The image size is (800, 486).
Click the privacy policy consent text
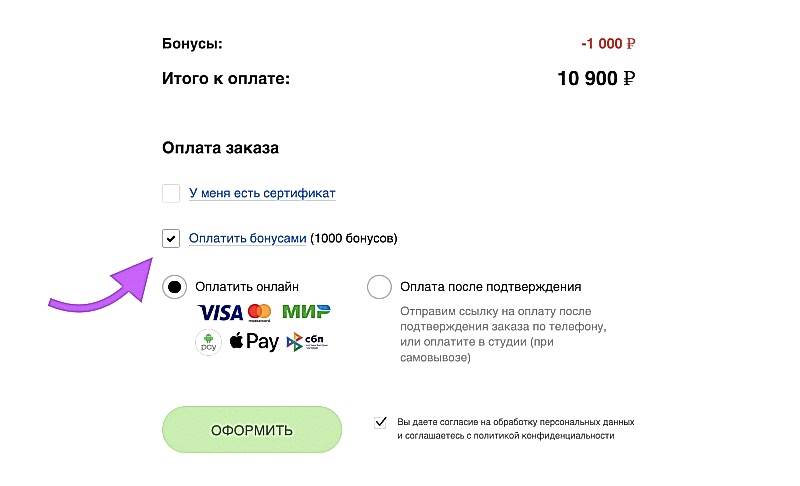coord(515,429)
